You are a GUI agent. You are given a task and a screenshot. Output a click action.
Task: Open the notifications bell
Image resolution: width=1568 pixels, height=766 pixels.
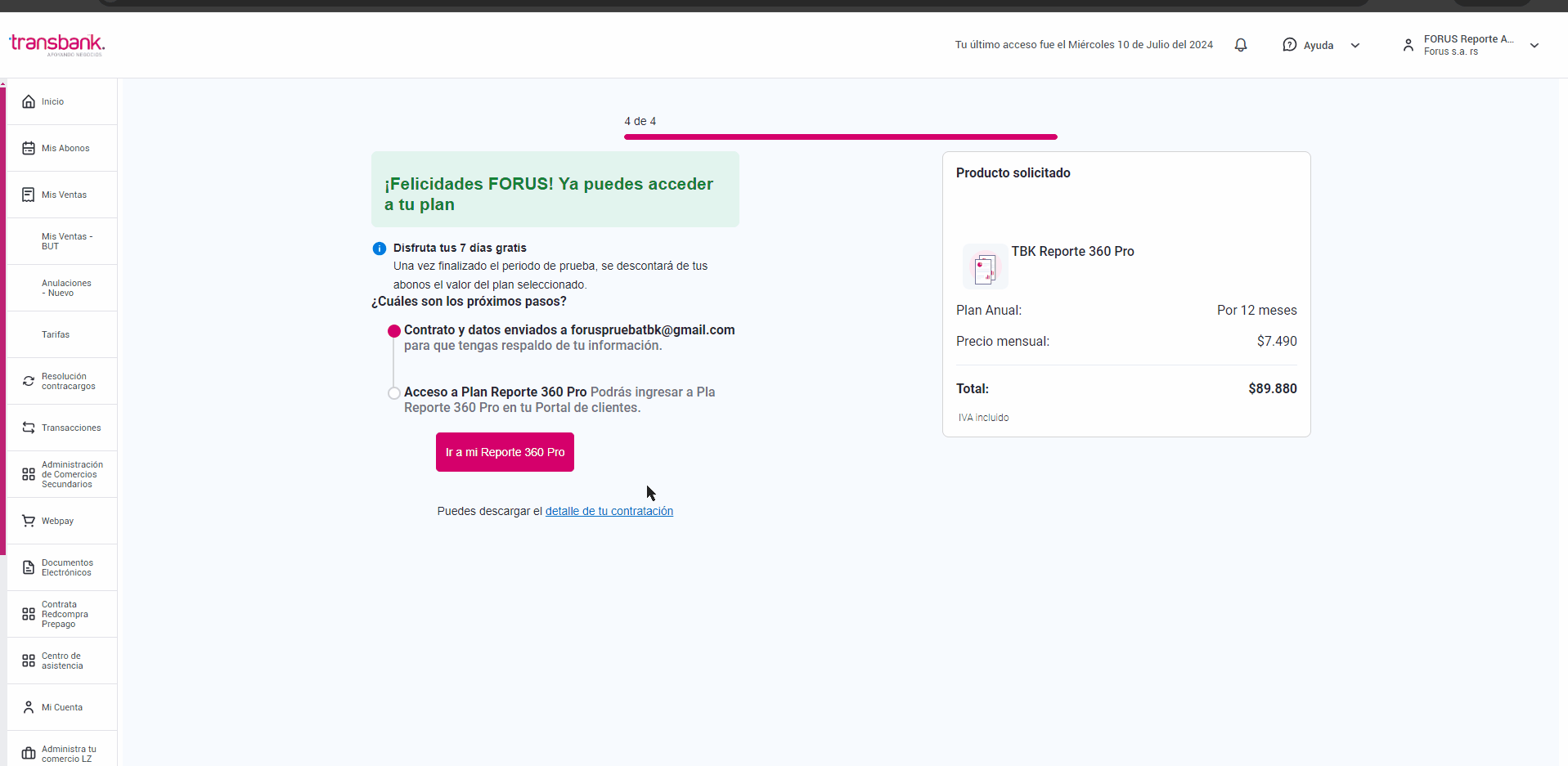coord(1241,45)
